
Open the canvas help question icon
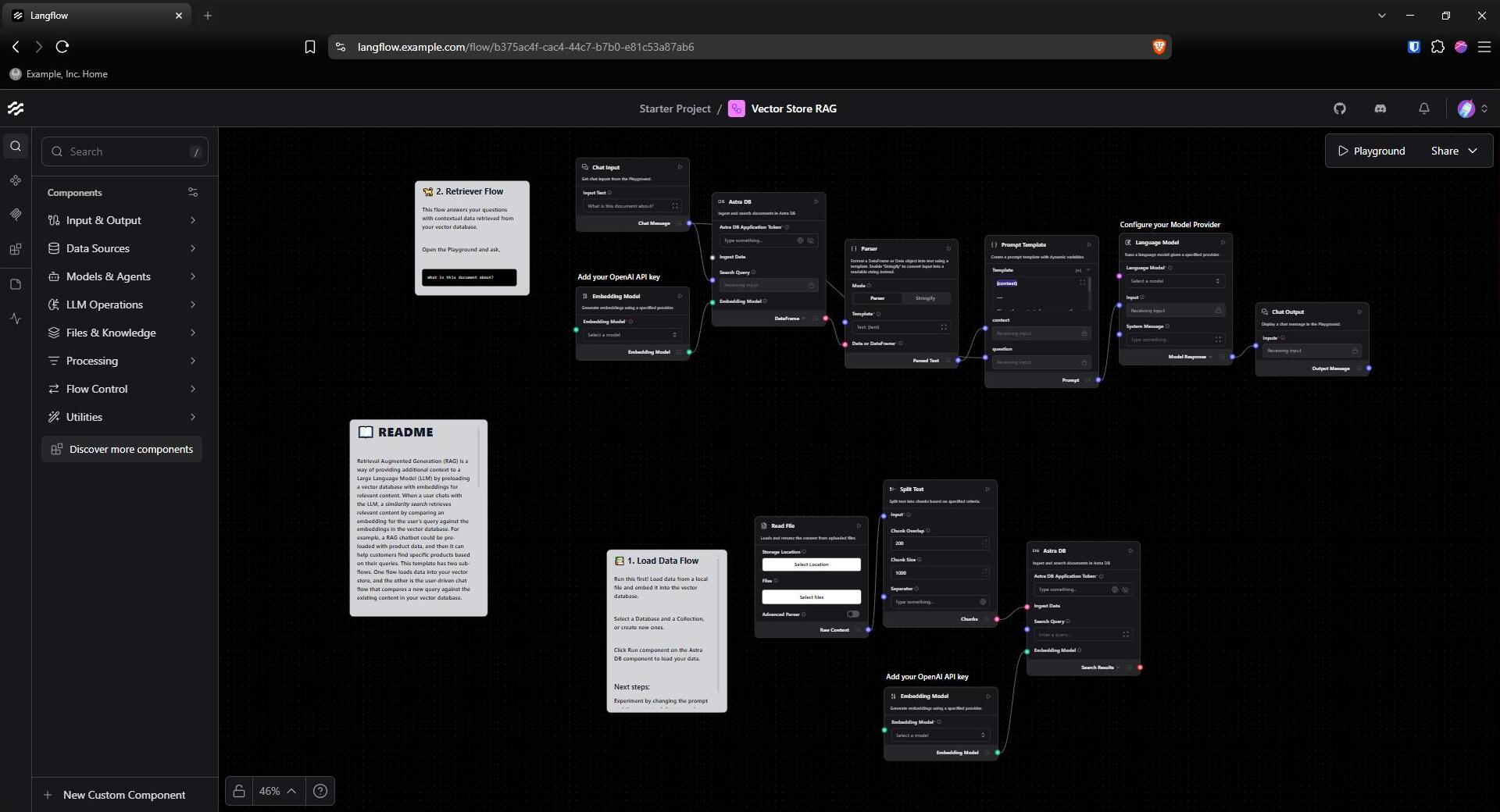(320, 791)
